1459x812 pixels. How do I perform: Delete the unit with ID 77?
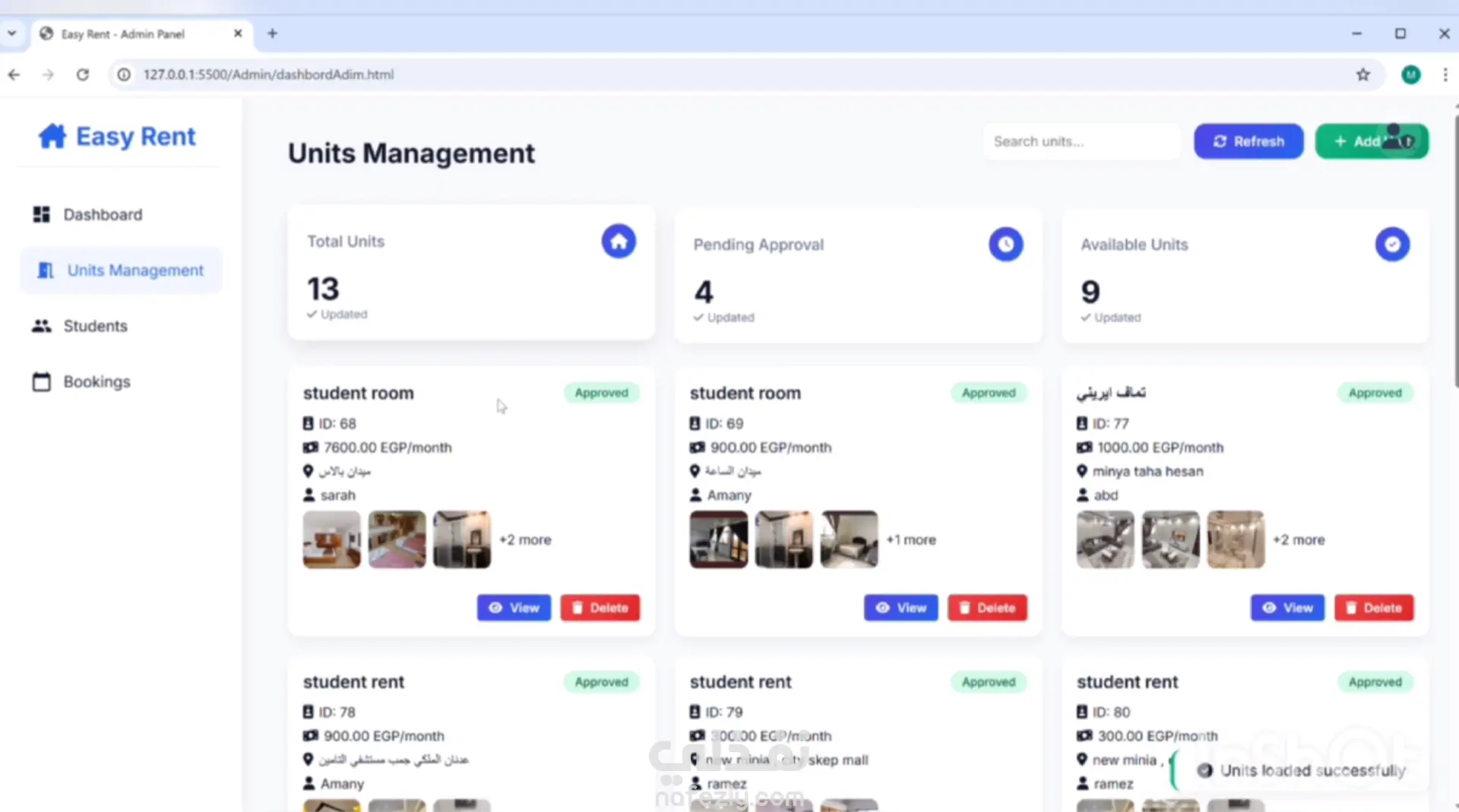(1374, 608)
